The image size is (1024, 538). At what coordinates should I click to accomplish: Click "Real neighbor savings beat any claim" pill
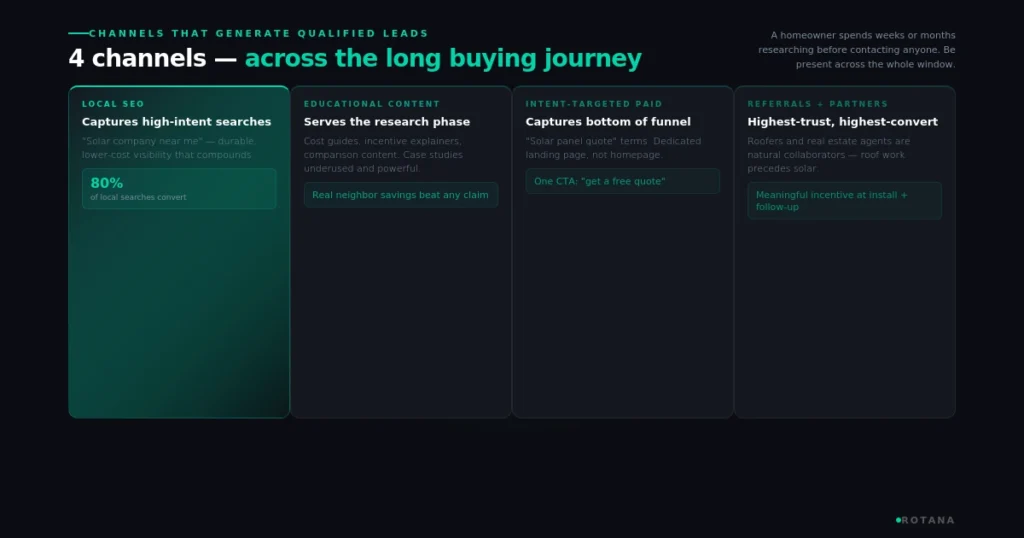pos(400,195)
